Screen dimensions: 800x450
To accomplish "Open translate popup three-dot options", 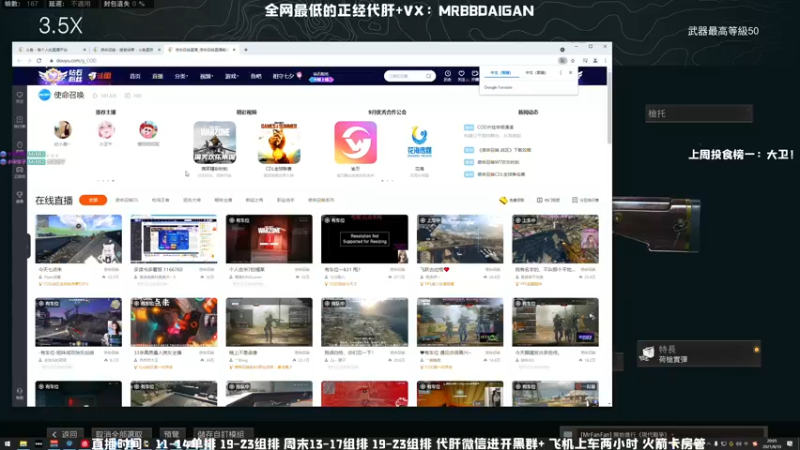I will (560, 72).
